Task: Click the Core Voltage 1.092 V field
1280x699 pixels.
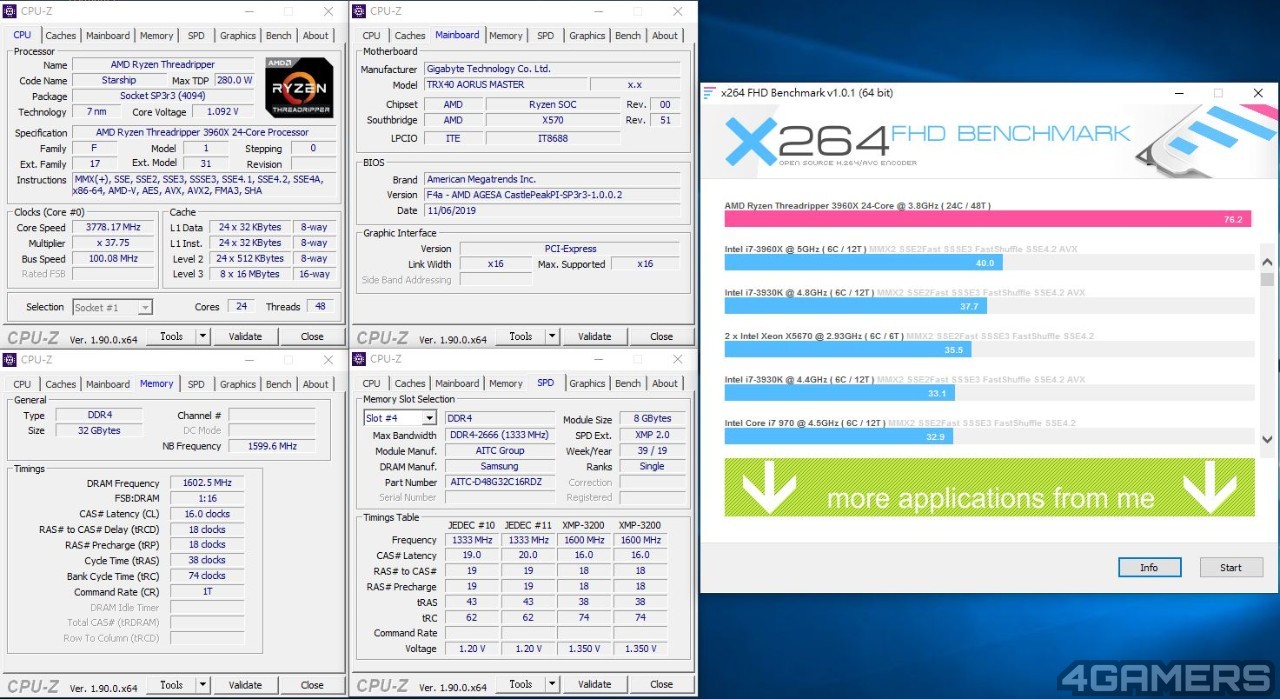Action: [x=222, y=112]
